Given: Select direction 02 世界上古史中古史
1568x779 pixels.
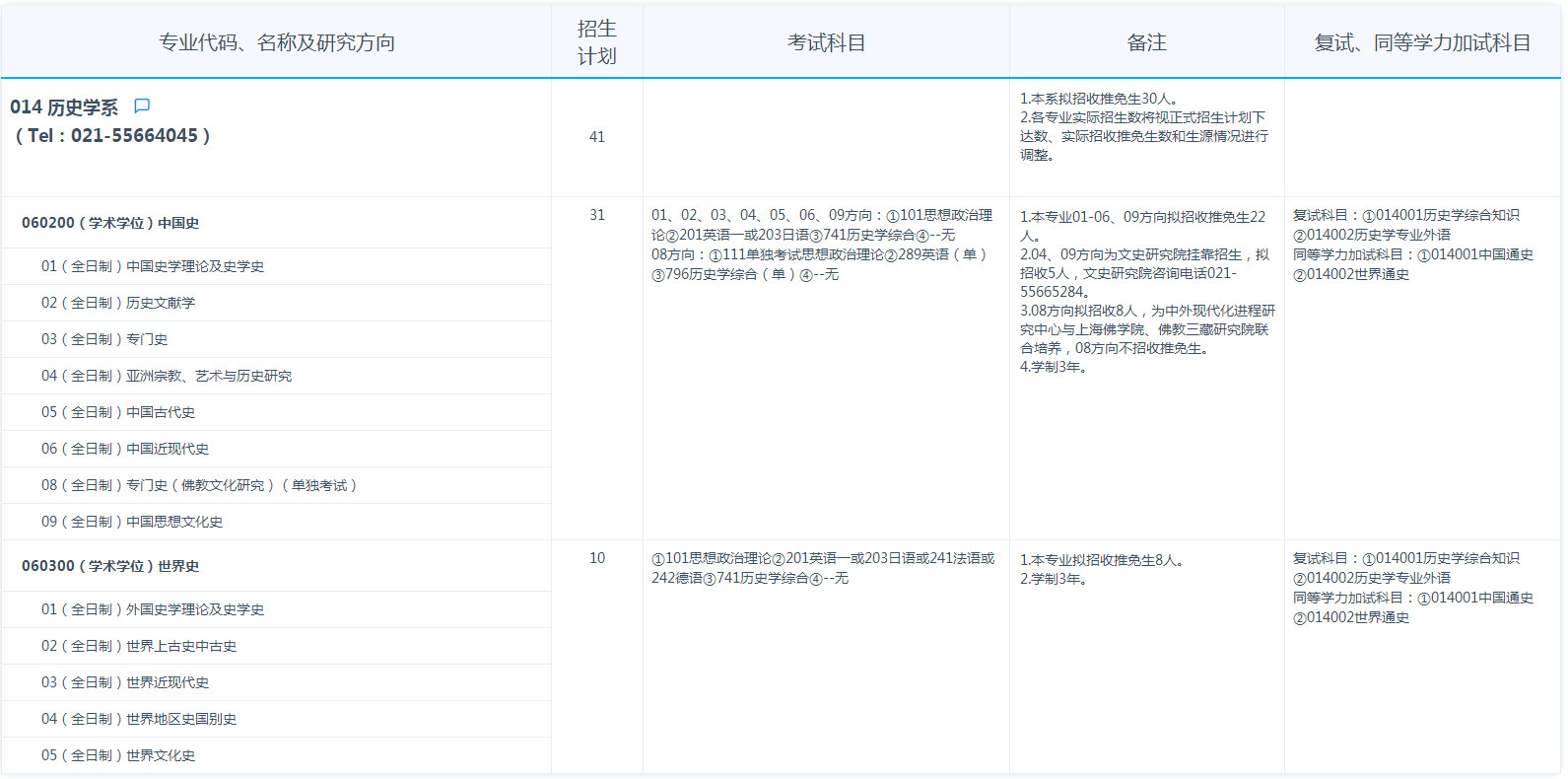Looking at the screenshot, I should 139,646.
